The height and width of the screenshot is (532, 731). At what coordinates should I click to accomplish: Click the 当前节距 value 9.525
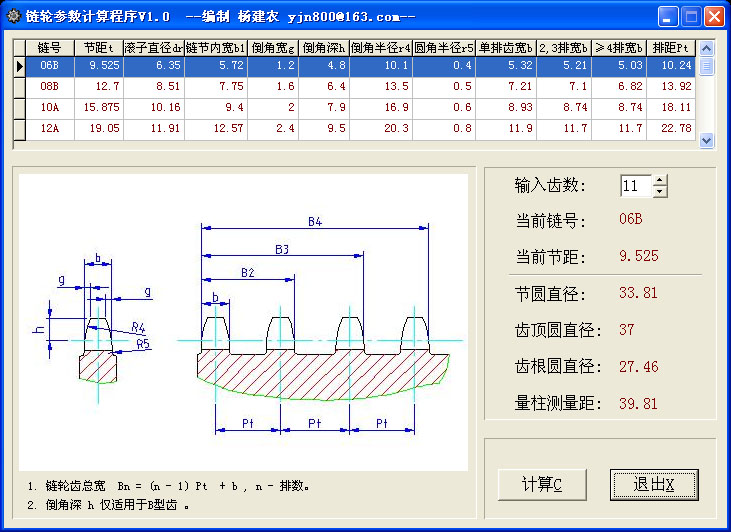[639, 256]
